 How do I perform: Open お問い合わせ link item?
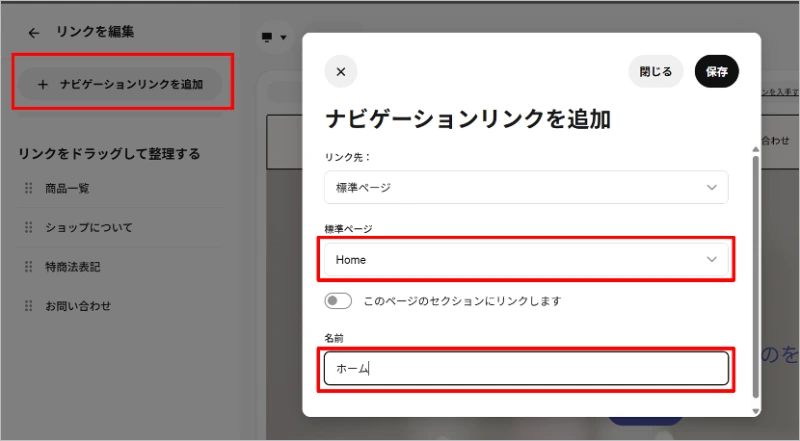point(78,306)
